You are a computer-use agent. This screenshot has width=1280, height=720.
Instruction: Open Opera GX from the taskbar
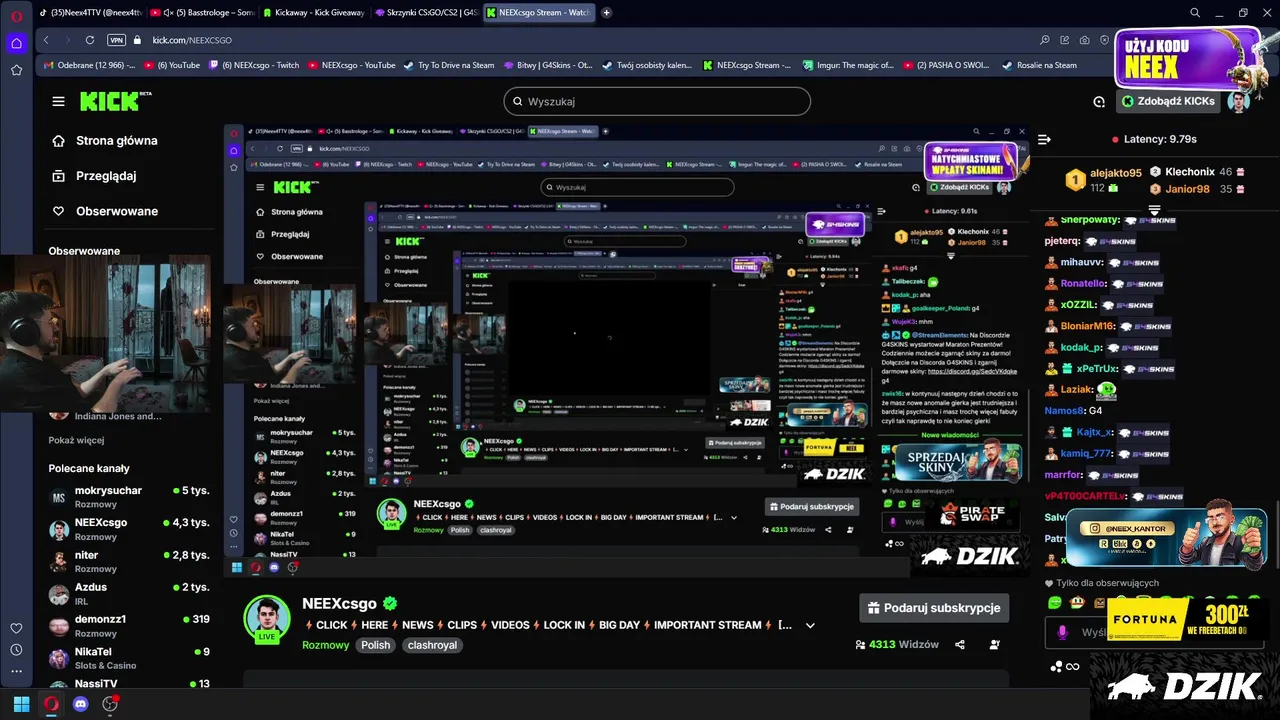[51, 704]
